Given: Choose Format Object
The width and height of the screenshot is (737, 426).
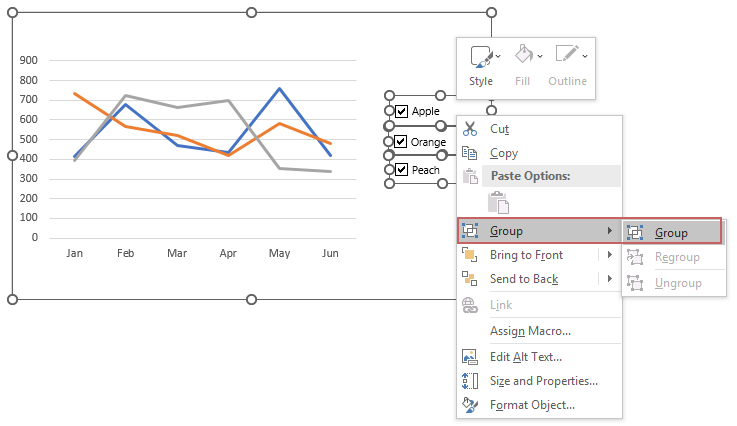Looking at the screenshot, I should 540,405.
